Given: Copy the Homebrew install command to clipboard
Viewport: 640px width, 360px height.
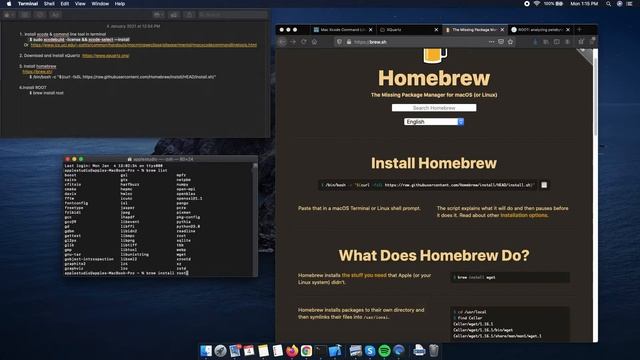Looking at the screenshot, I should pyautogui.click(x=544, y=185).
